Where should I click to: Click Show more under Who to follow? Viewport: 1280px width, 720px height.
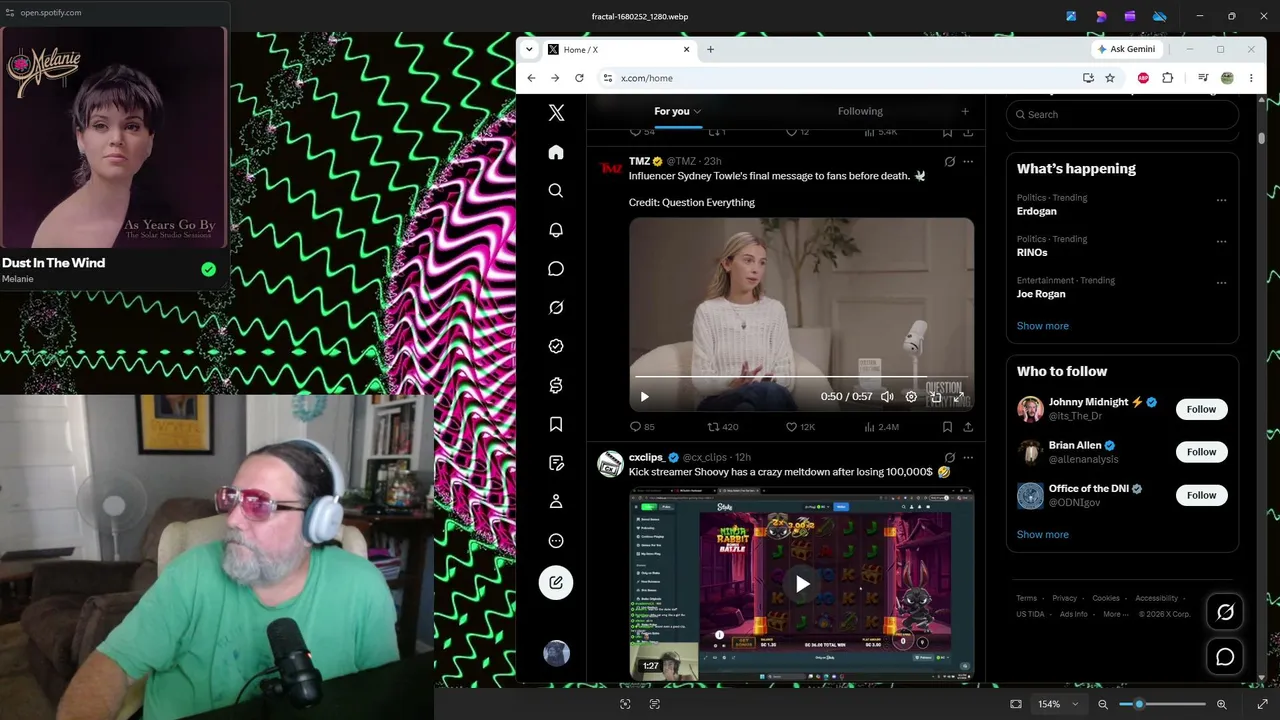tap(1042, 534)
